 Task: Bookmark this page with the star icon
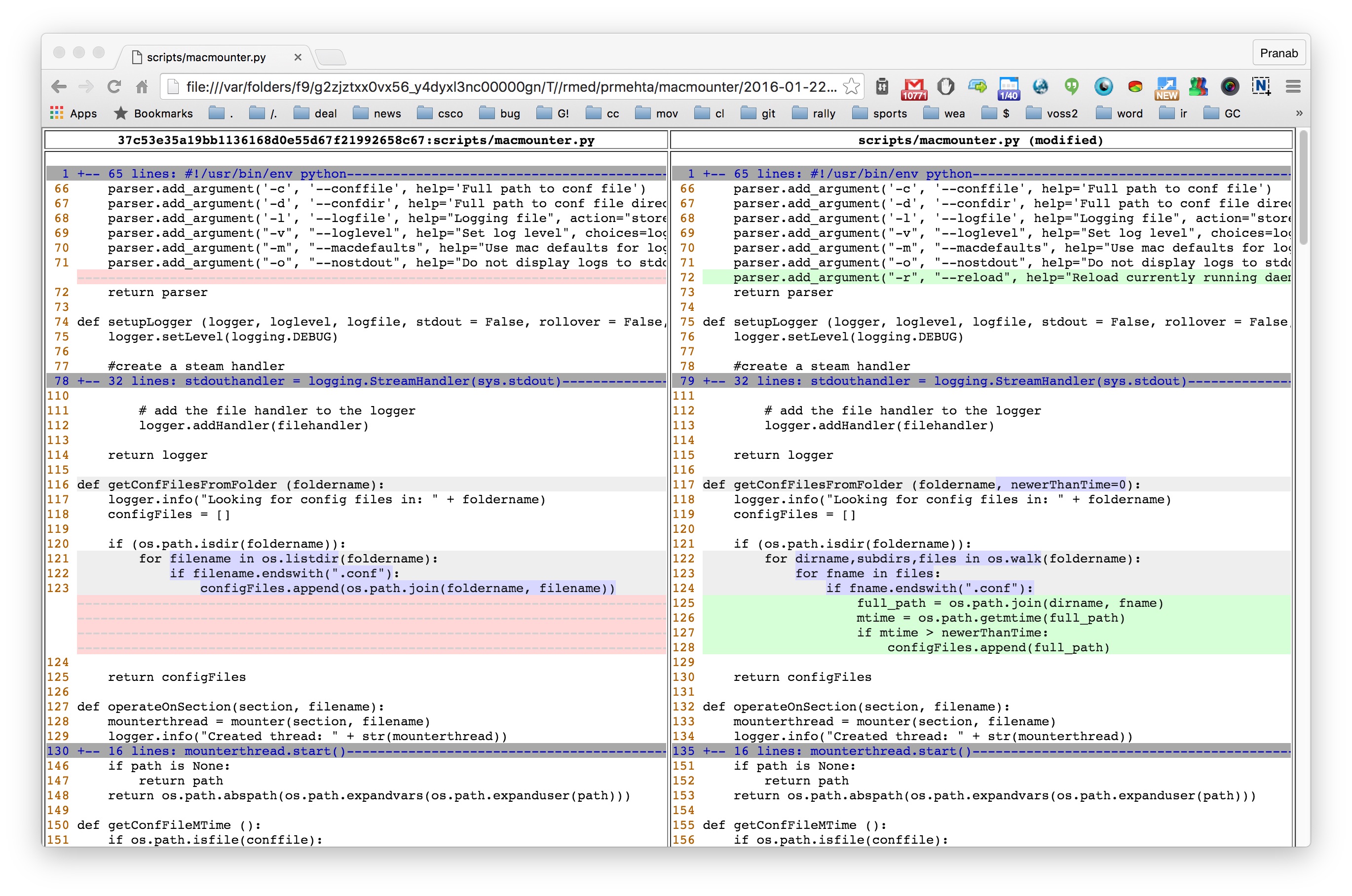852,87
